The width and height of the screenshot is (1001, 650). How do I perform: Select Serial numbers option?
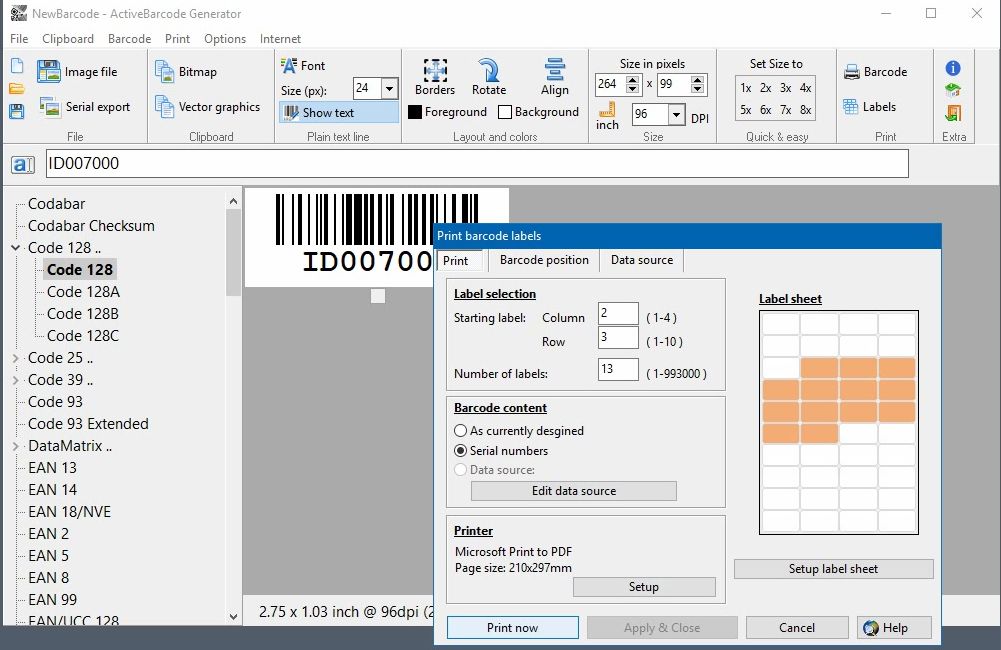(501, 451)
